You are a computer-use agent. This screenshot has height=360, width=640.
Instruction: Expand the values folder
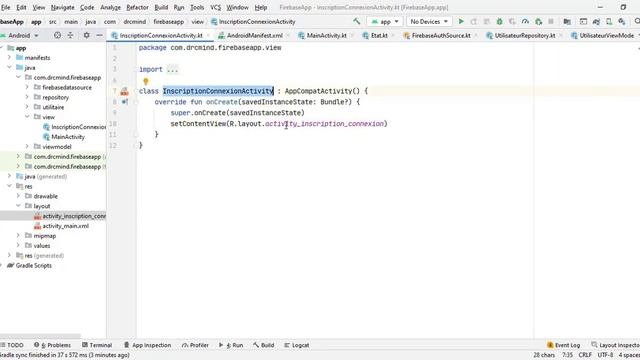tap(18, 245)
